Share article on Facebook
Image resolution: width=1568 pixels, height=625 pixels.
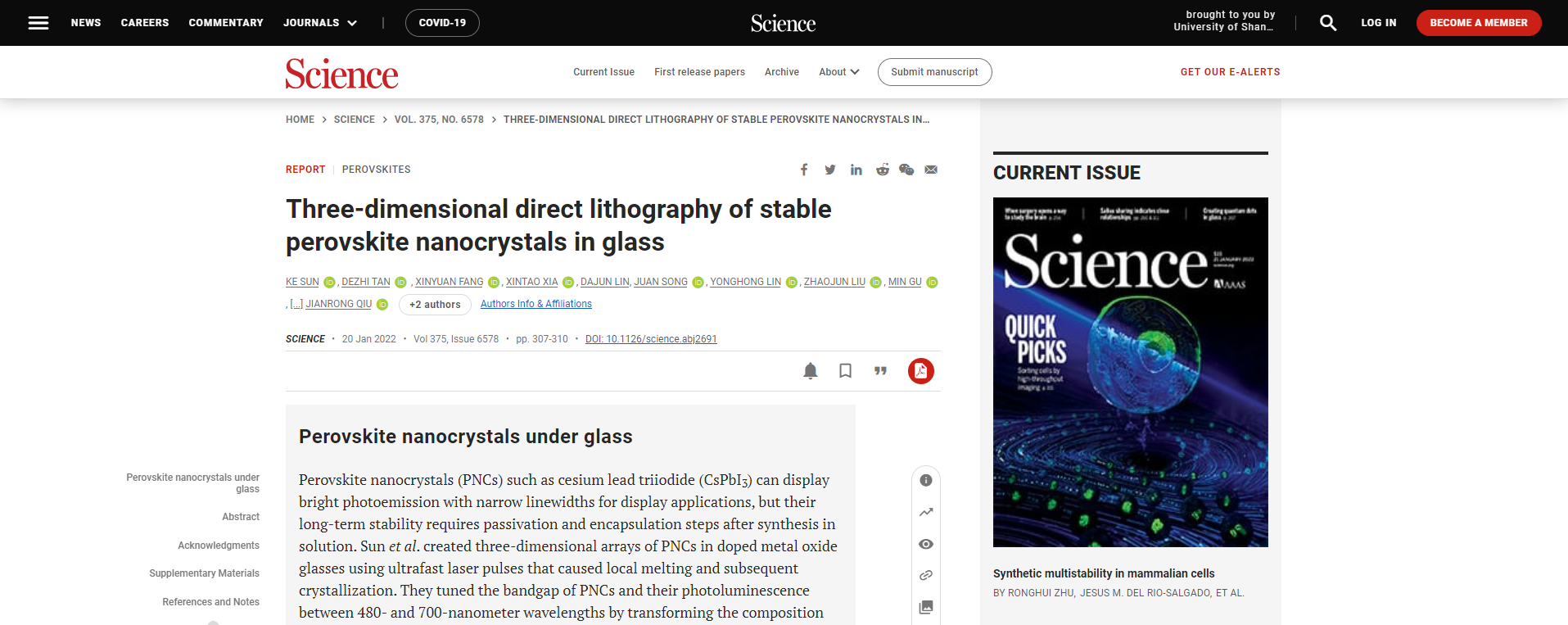(x=804, y=170)
